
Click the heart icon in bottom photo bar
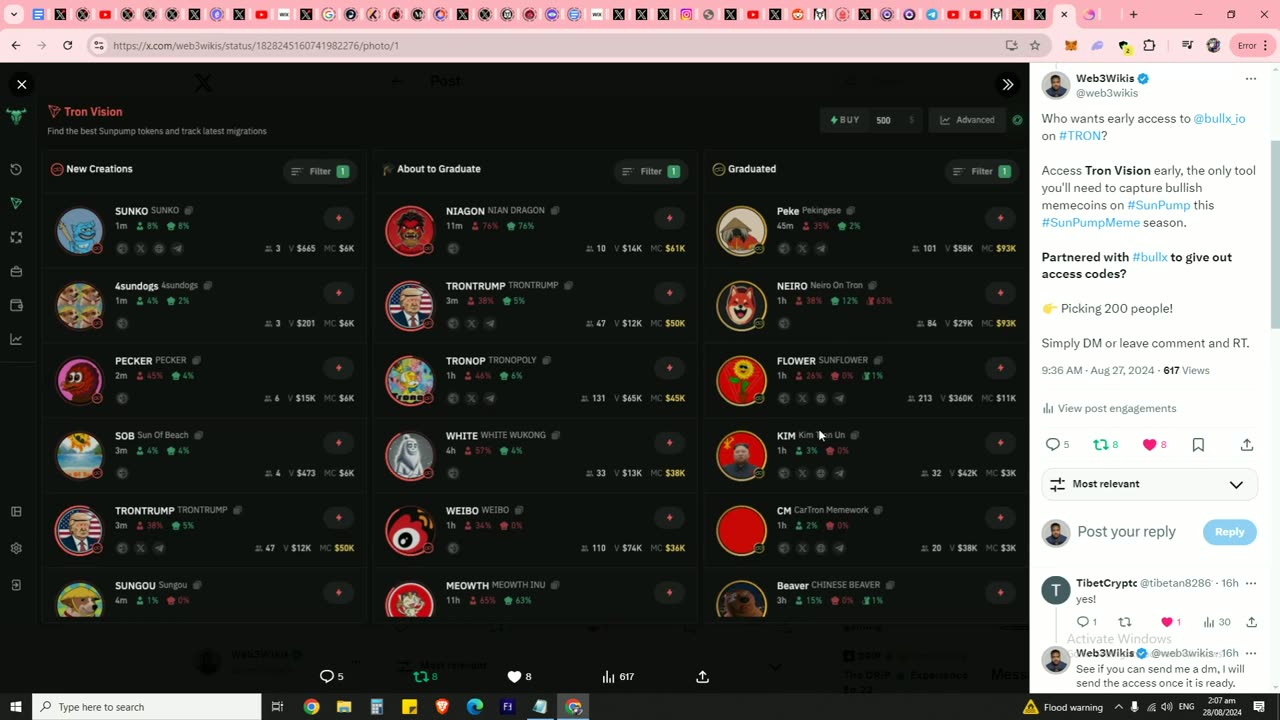[514, 677]
